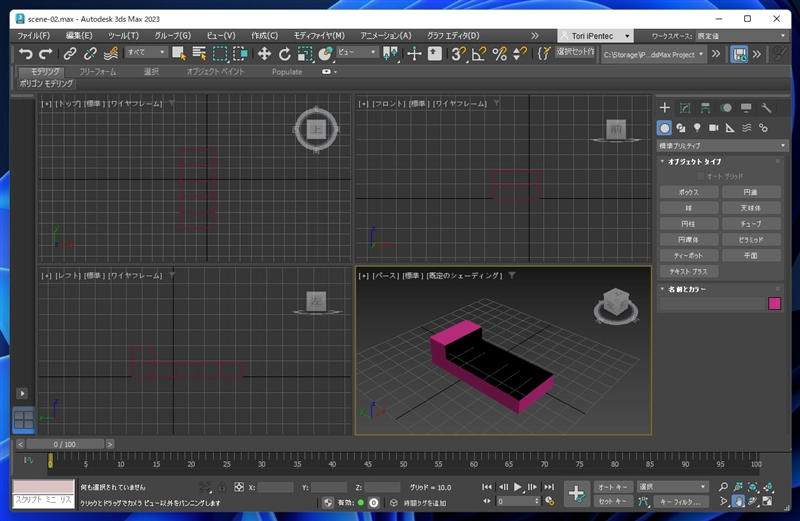
Task: Open the ファイル(F) menu
Action: [34, 36]
